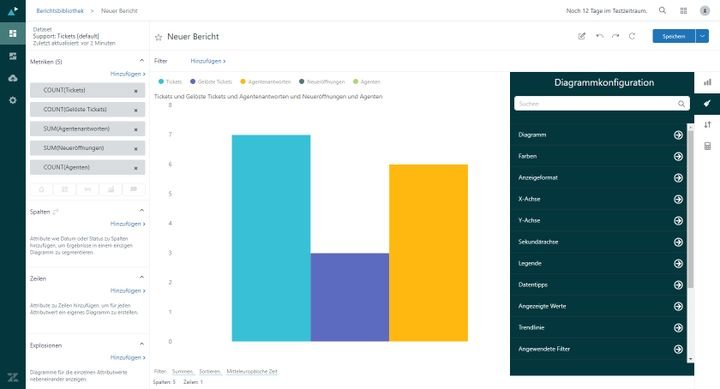The image size is (720, 389).
Task: Click the Suchen field in Diagrammkonfiguration
Action: point(602,104)
